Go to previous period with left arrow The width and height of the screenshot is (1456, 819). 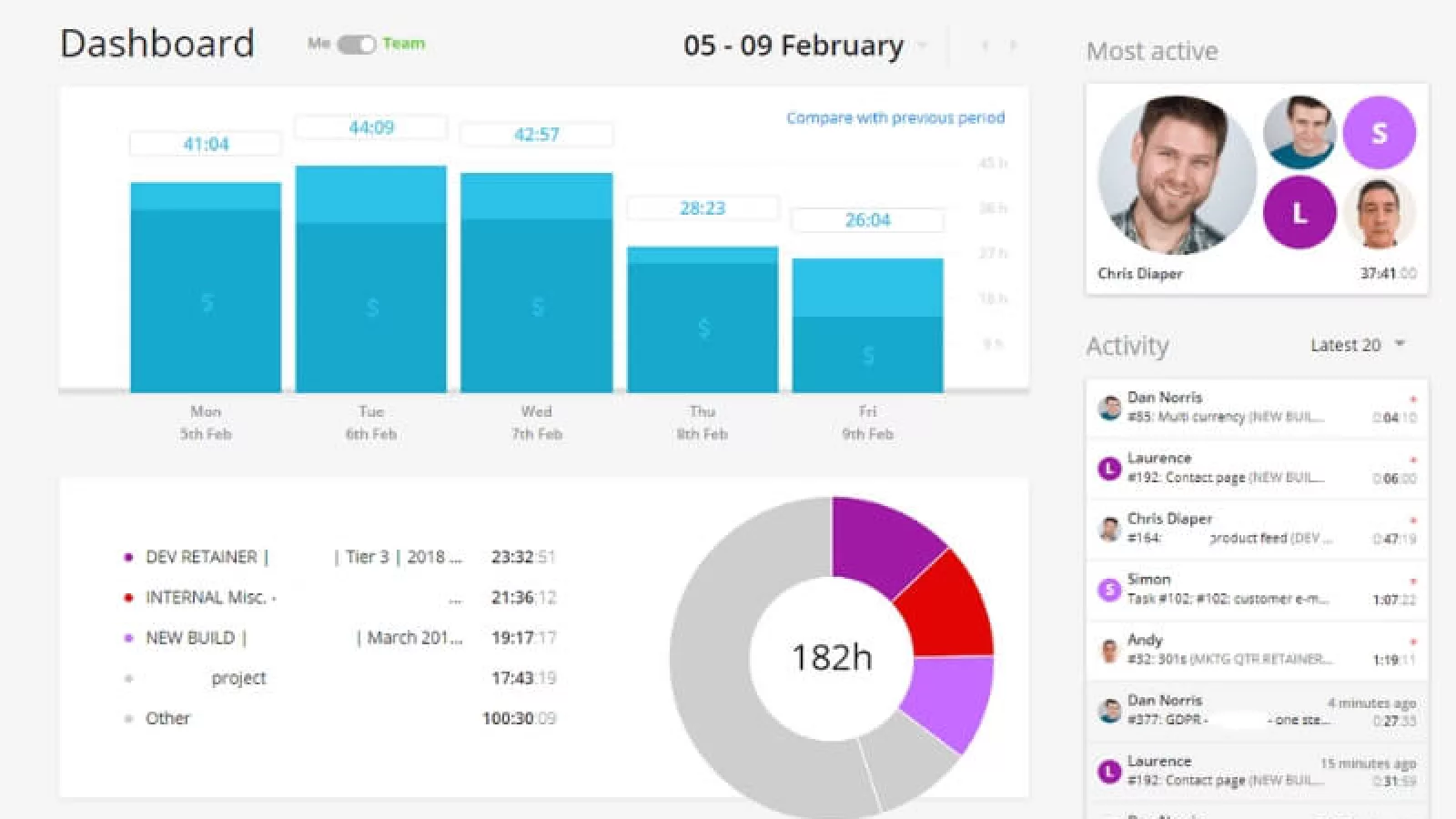coord(985,45)
